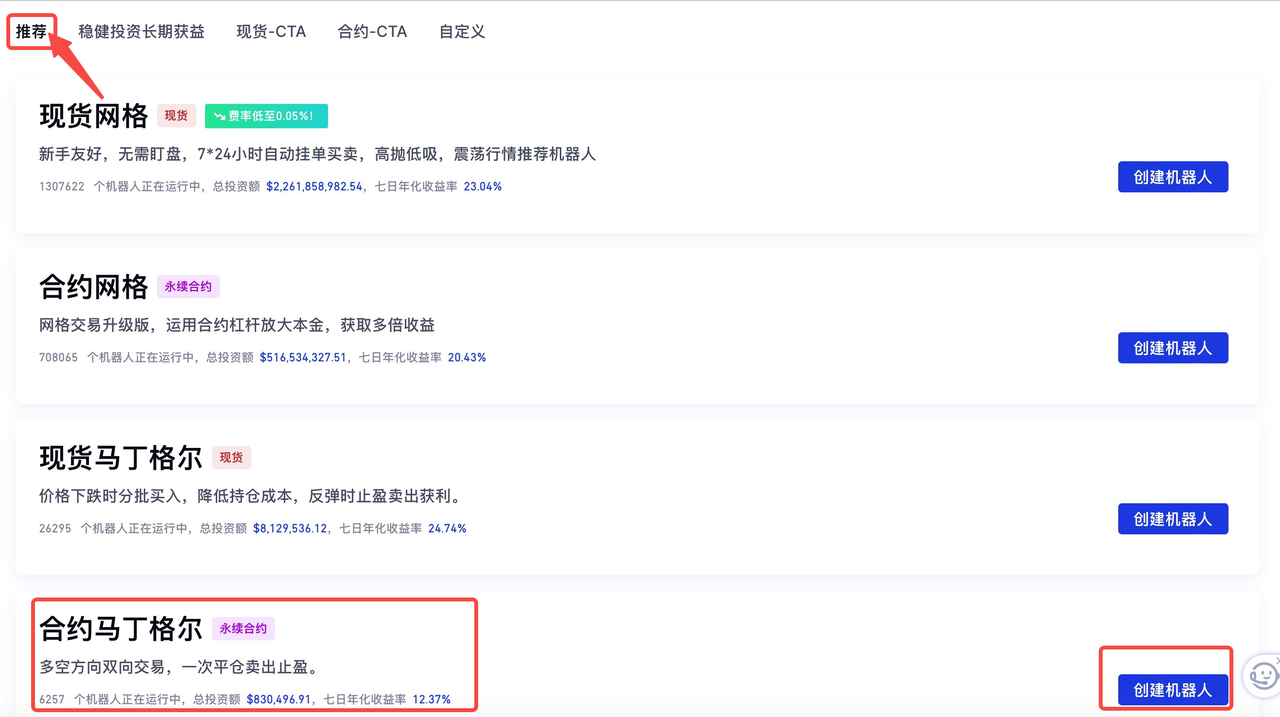Dismiss the floating support widget with its X

click(1276, 661)
